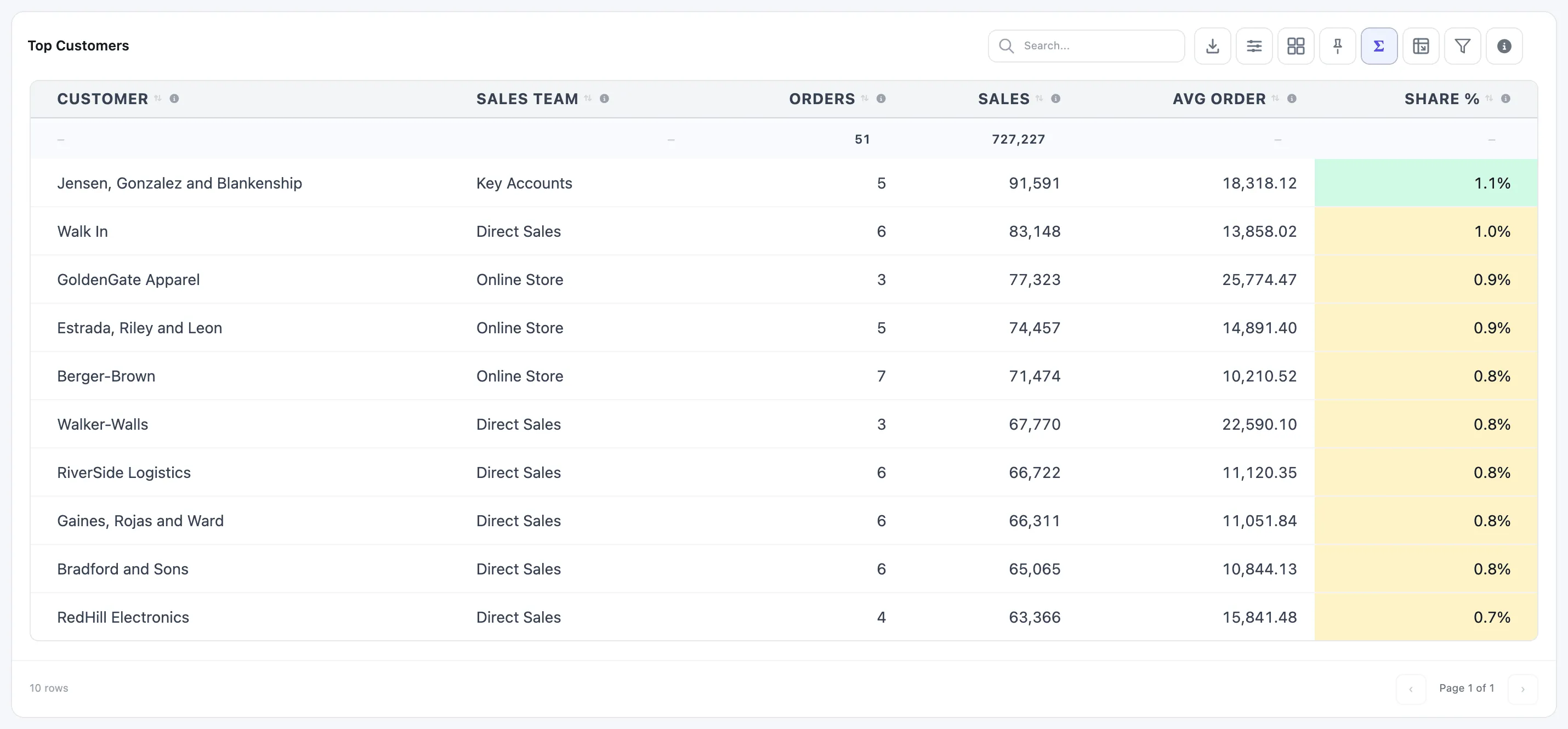Viewport: 1568px width, 729px height.
Task: Click the 25,774.47 average order value
Action: point(1259,280)
